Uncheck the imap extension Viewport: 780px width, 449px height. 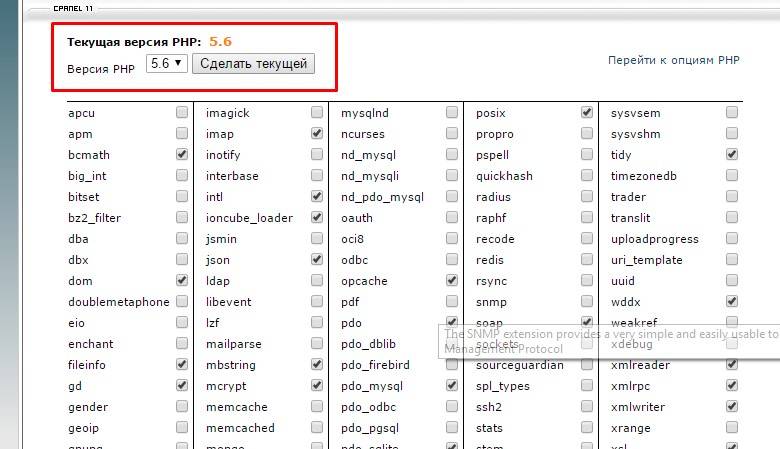[x=317, y=133]
